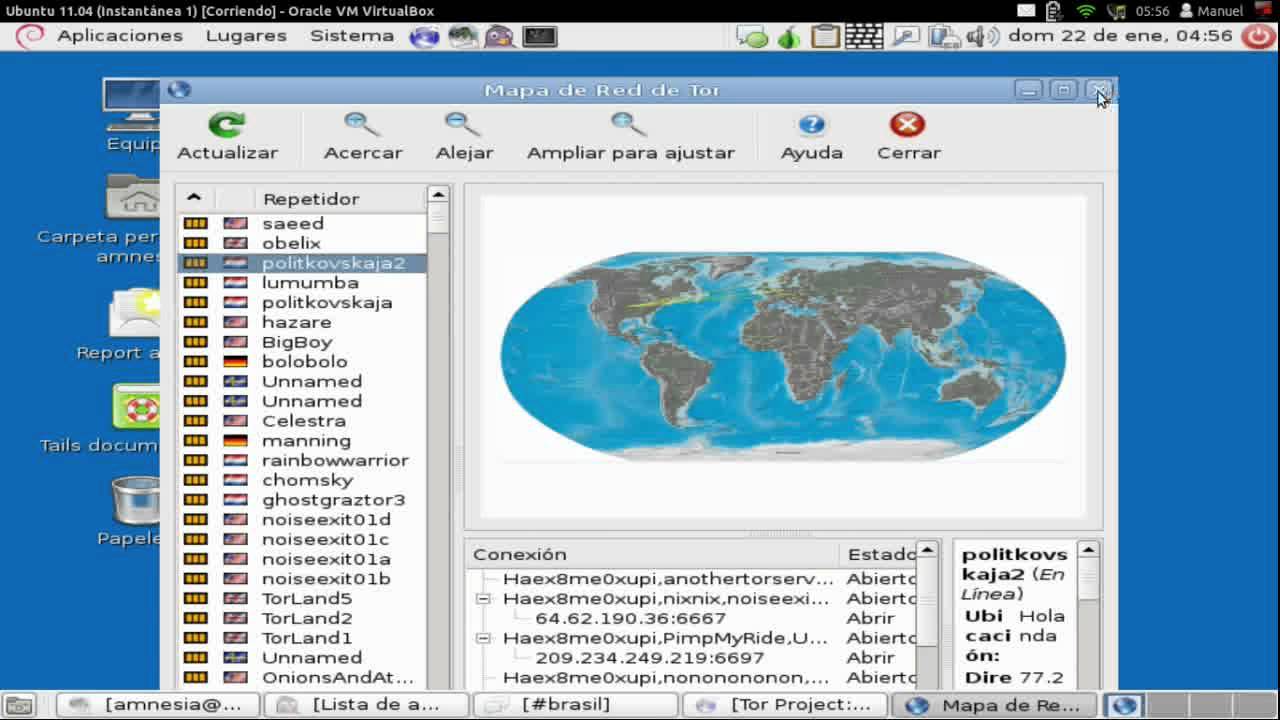This screenshot has height=720, width=1280.
Task: Select relay rainbowwarrior
Action: pos(302,460)
